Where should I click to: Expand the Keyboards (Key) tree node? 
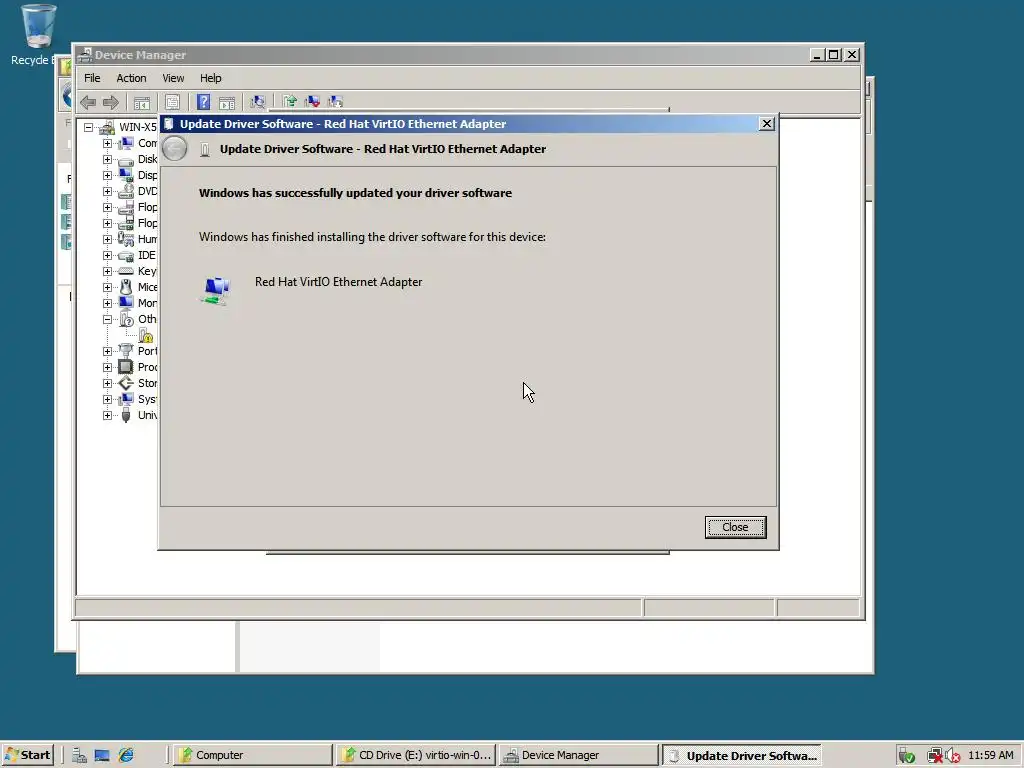(x=107, y=271)
